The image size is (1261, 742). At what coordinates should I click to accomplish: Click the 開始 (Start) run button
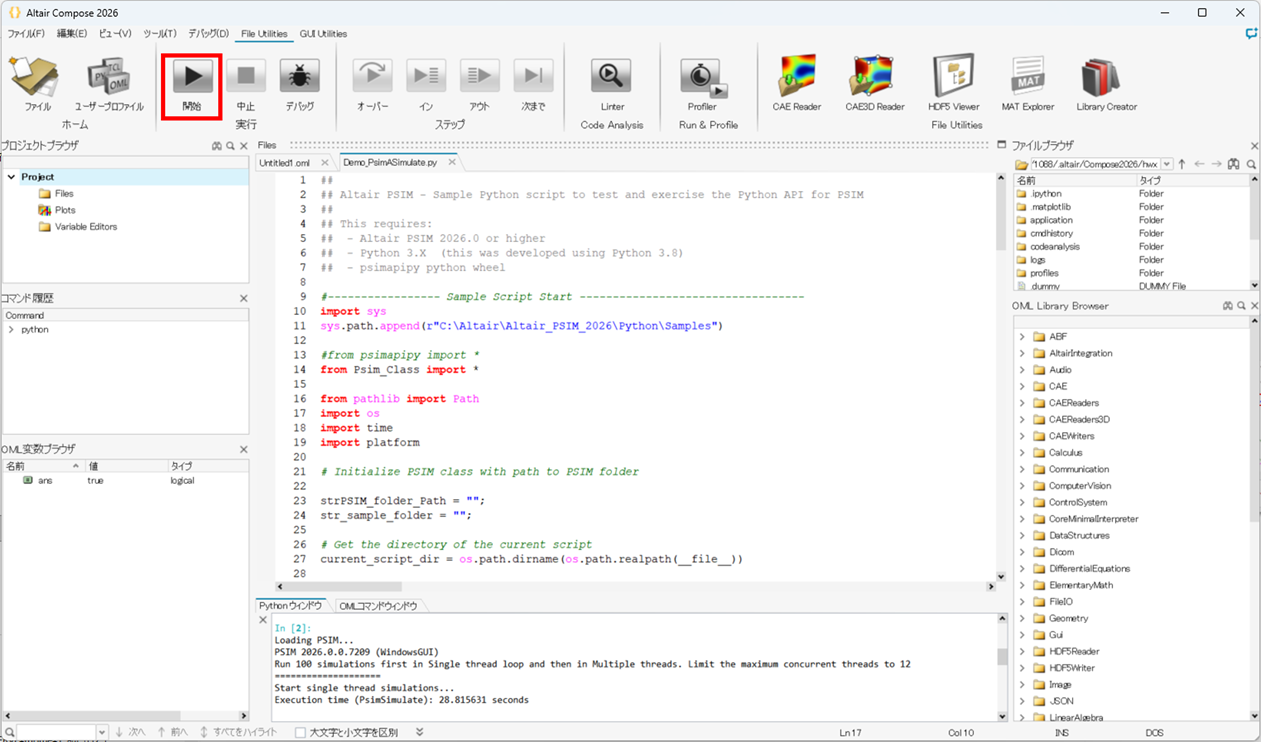tap(192, 78)
